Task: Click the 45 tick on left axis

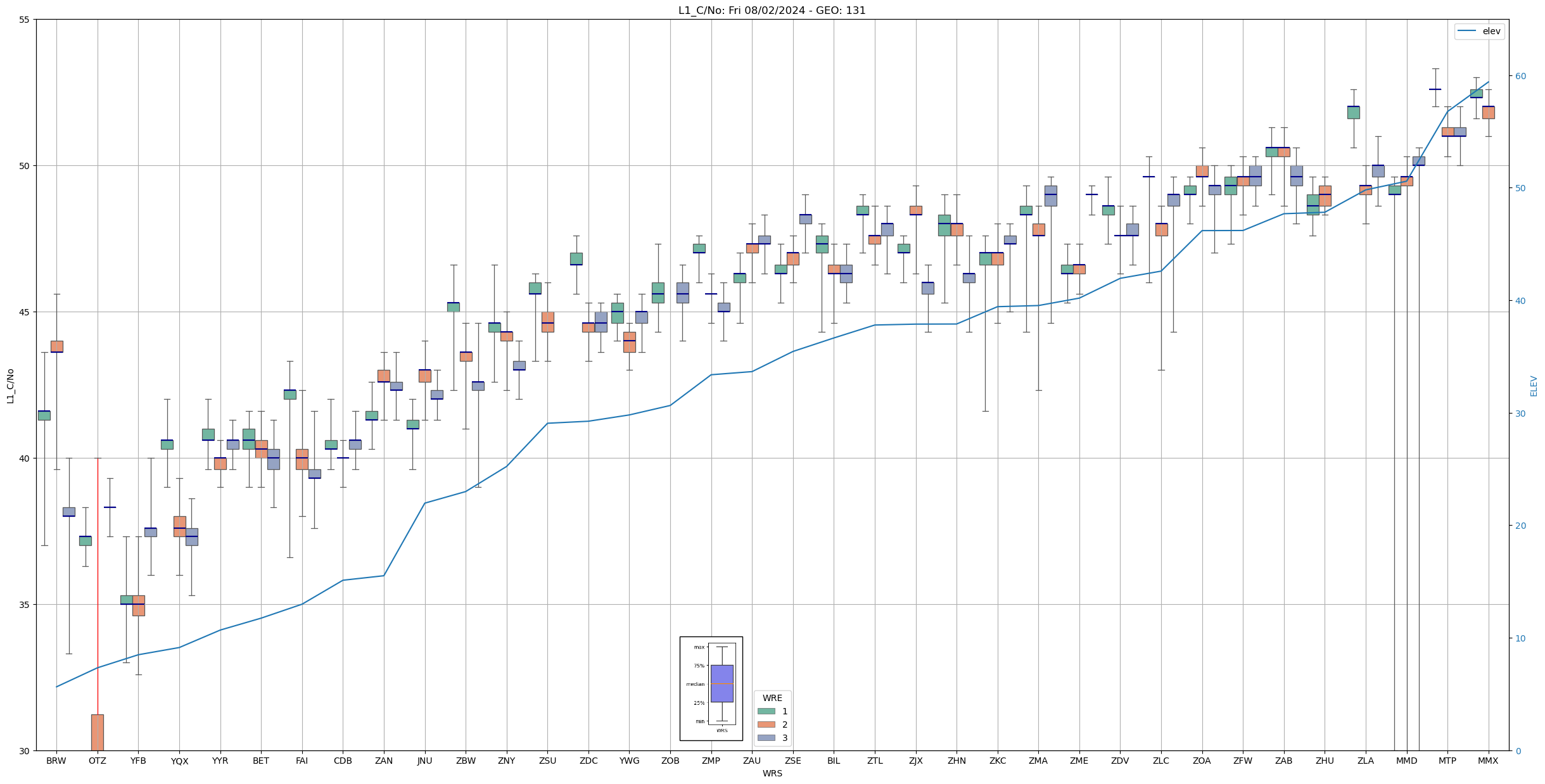Action: pos(24,312)
